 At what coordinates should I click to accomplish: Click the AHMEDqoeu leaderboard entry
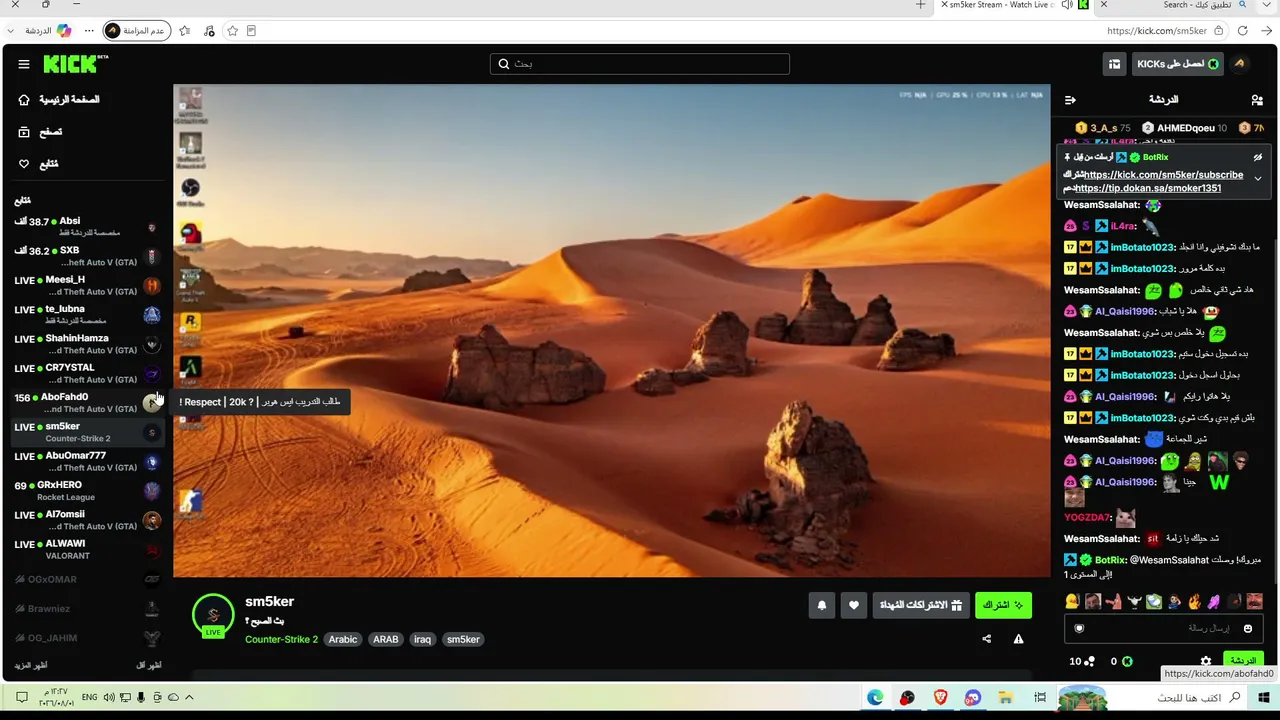click(x=1185, y=128)
